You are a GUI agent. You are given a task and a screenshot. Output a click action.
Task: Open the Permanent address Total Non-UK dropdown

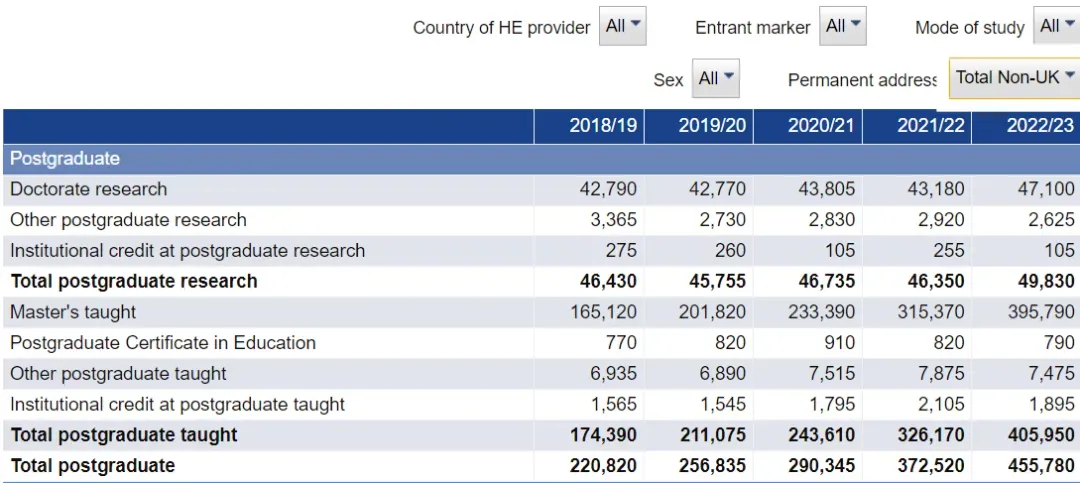coord(1015,78)
